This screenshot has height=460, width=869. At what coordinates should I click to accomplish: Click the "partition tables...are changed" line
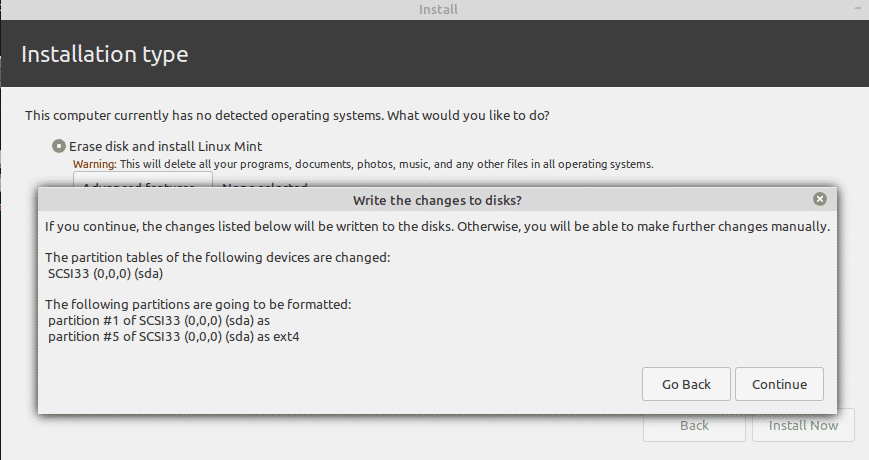point(217,257)
